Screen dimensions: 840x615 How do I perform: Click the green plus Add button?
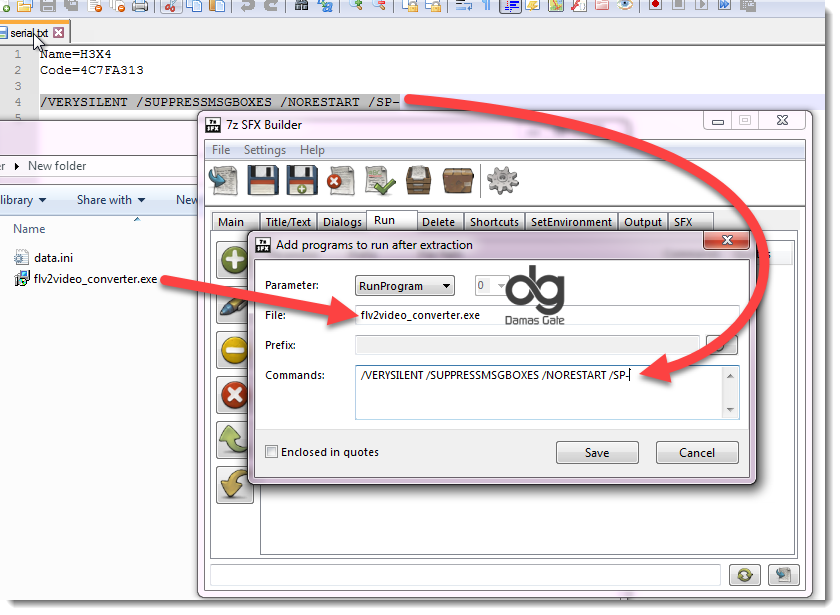pos(234,261)
